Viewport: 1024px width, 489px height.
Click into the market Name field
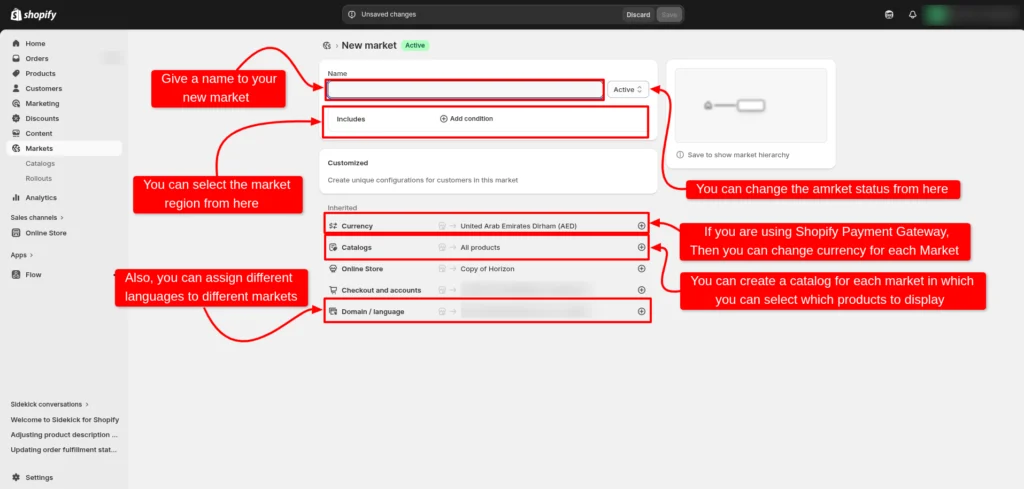465,89
